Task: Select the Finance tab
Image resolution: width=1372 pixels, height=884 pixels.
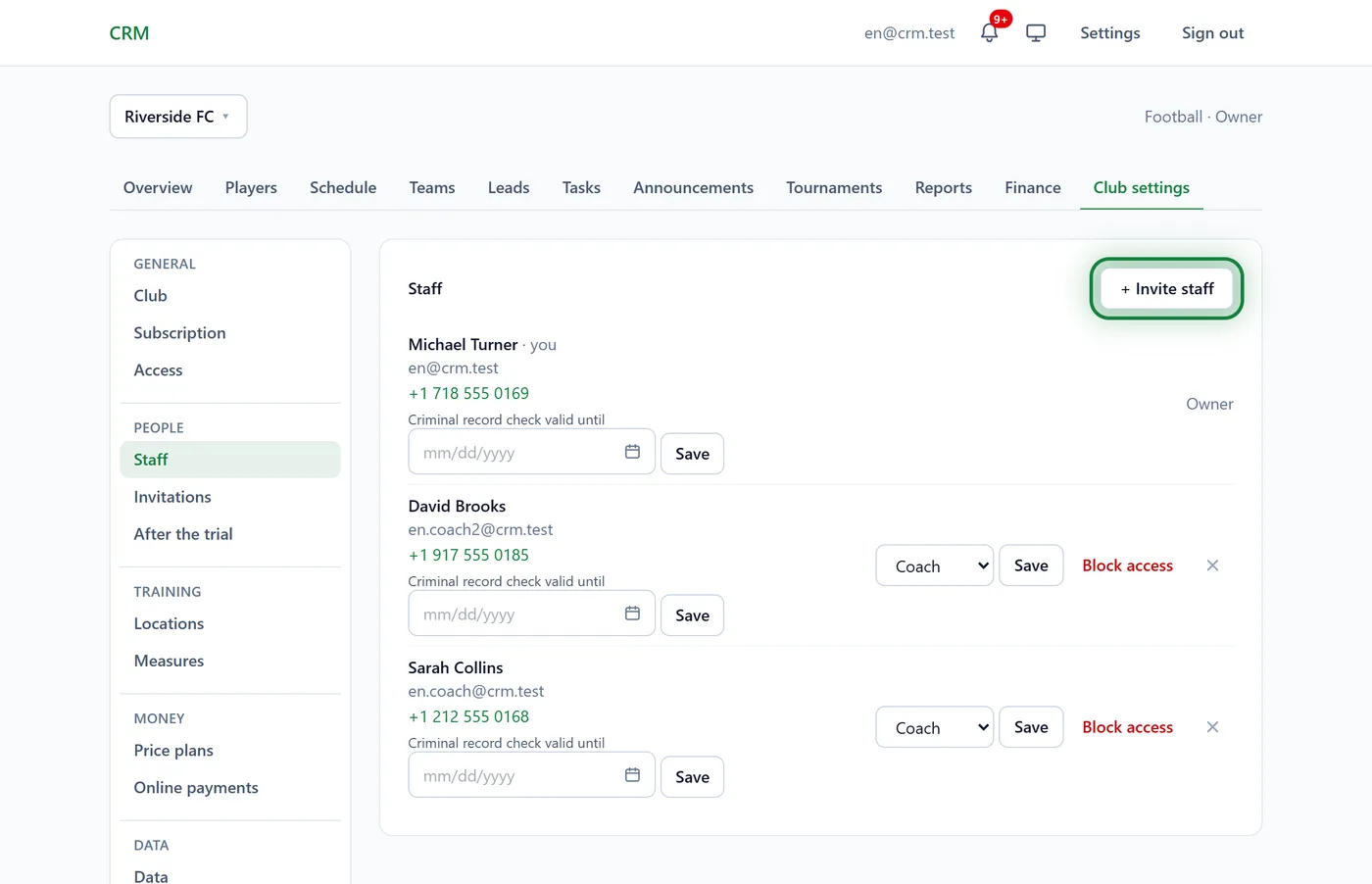Action: (1033, 187)
